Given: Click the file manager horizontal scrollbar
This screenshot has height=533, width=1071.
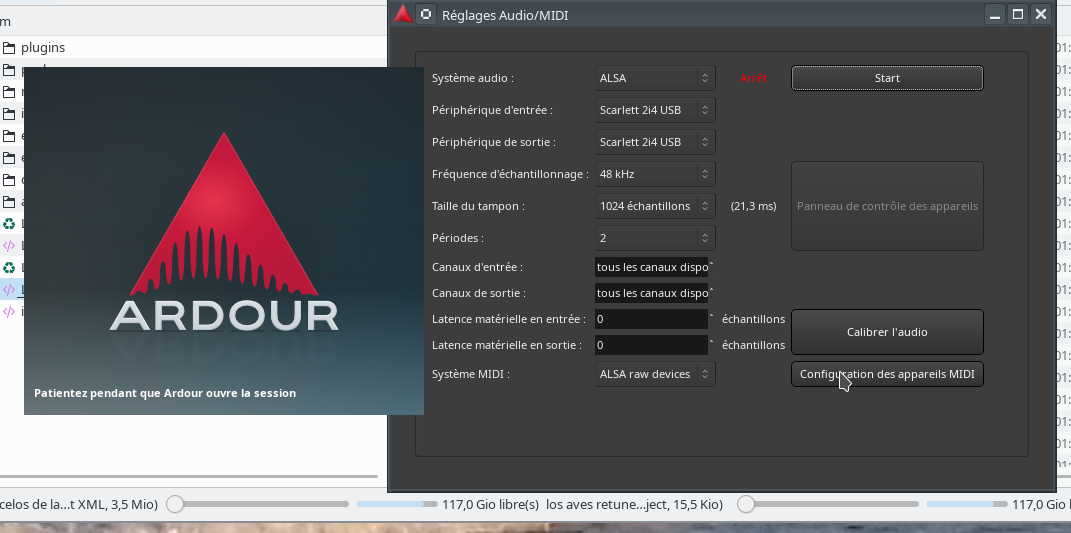Looking at the screenshot, I should (x=189, y=476).
